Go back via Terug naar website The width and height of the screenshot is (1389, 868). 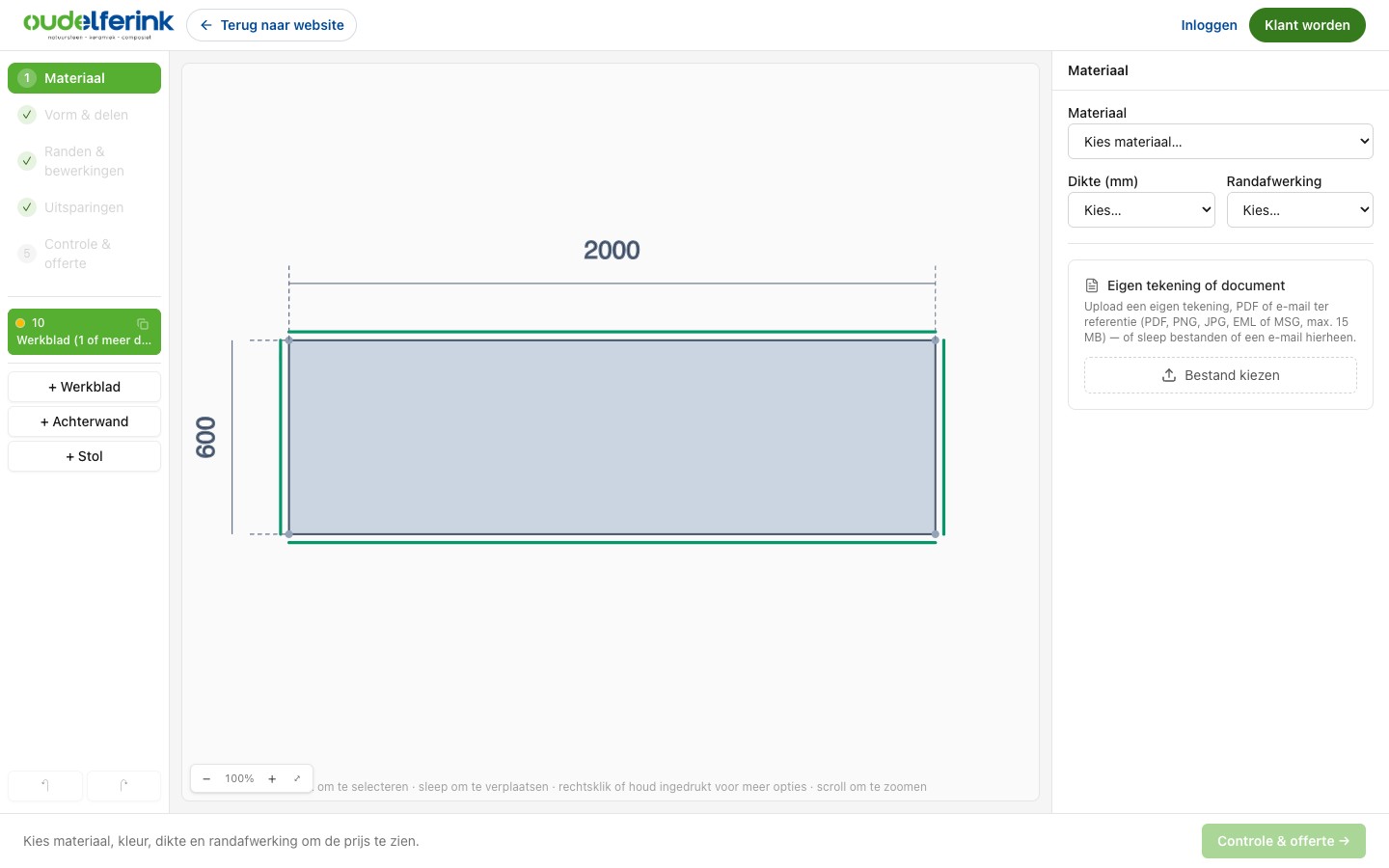pos(271,25)
